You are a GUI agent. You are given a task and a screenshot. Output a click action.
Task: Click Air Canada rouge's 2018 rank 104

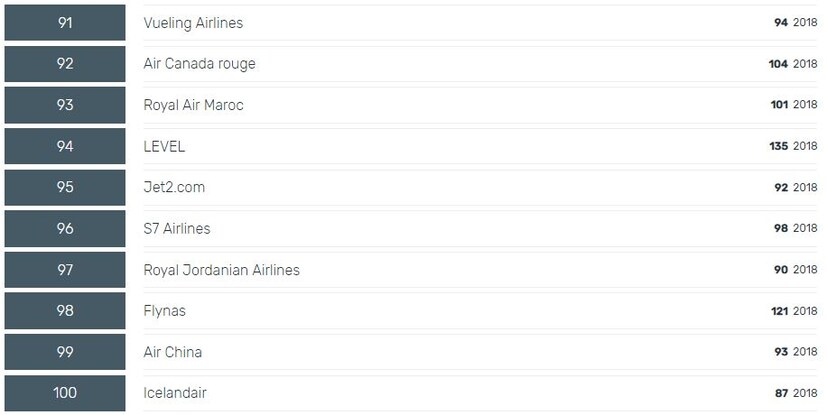(x=778, y=64)
